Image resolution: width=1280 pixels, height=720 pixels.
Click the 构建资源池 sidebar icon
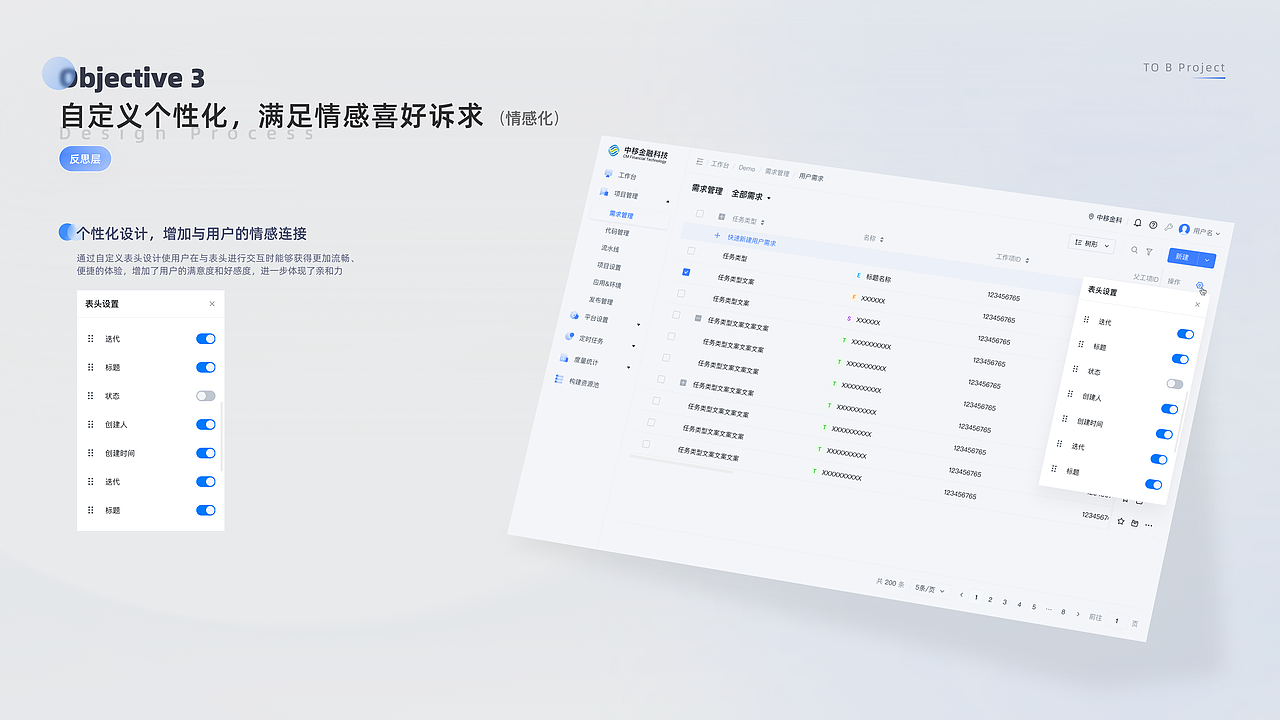(x=559, y=379)
